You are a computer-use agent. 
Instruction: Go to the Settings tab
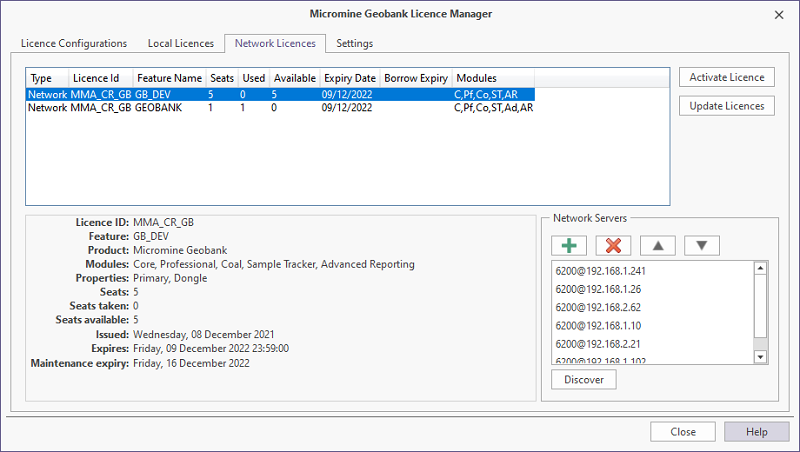(355, 43)
